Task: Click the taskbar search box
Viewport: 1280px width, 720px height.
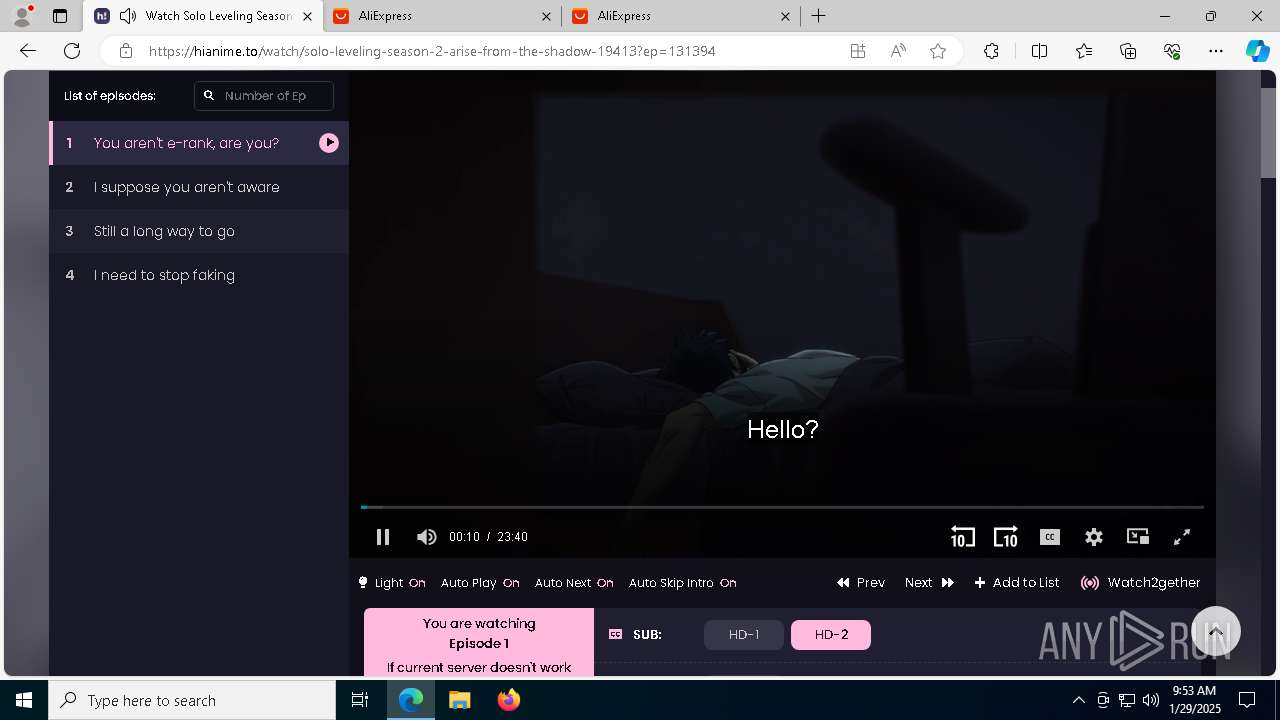Action: (x=192, y=700)
